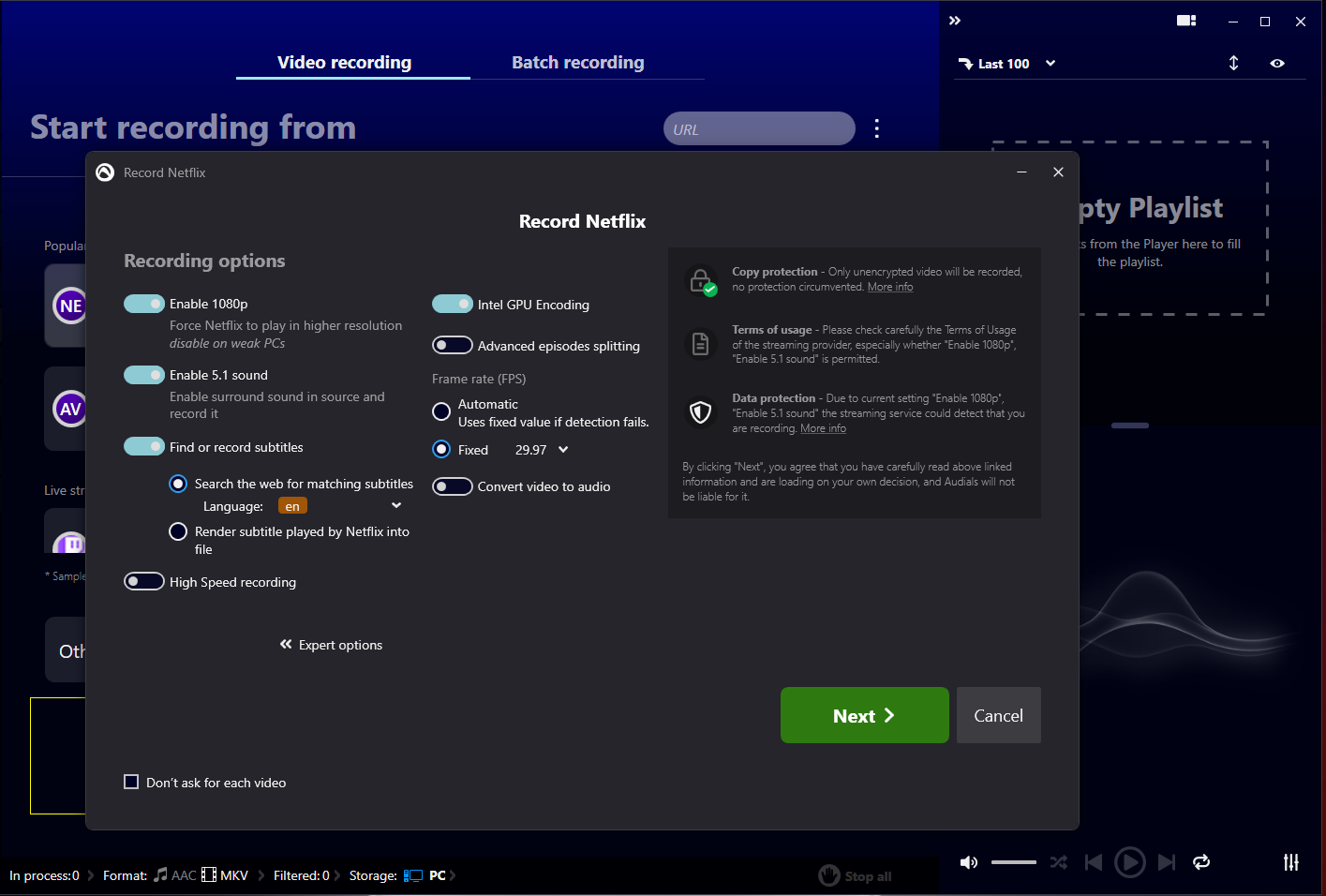Close the Record Netflix dialog
This screenshot has width=1326, height=896.
point(1058,172)
